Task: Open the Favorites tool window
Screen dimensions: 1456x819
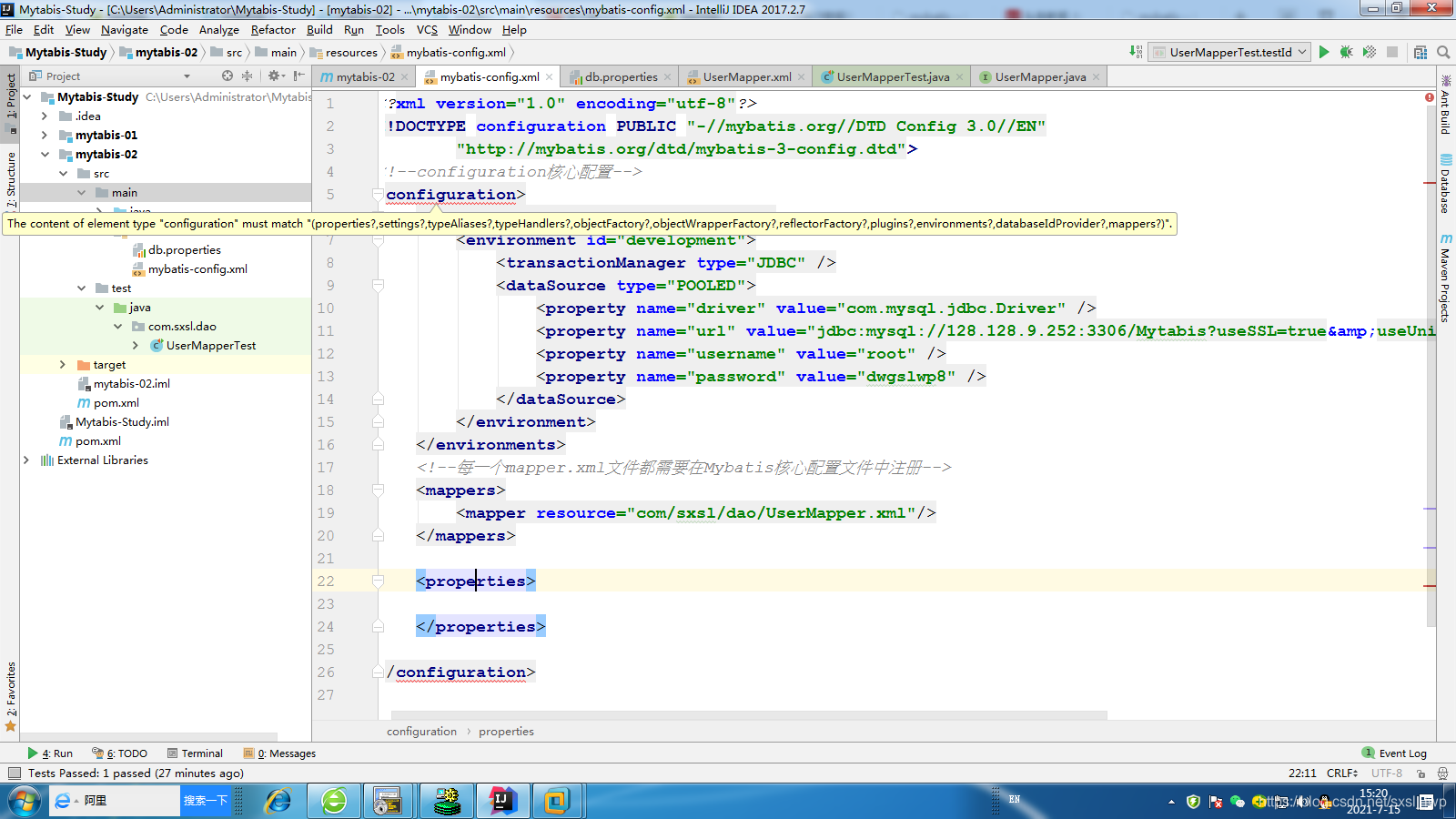Action: point(11,696)
